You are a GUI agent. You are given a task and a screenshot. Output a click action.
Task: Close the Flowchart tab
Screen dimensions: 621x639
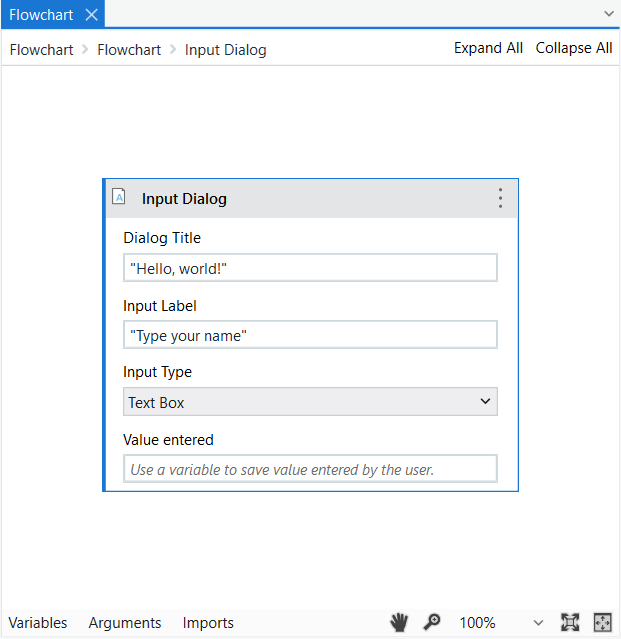[x=91, y=14]
